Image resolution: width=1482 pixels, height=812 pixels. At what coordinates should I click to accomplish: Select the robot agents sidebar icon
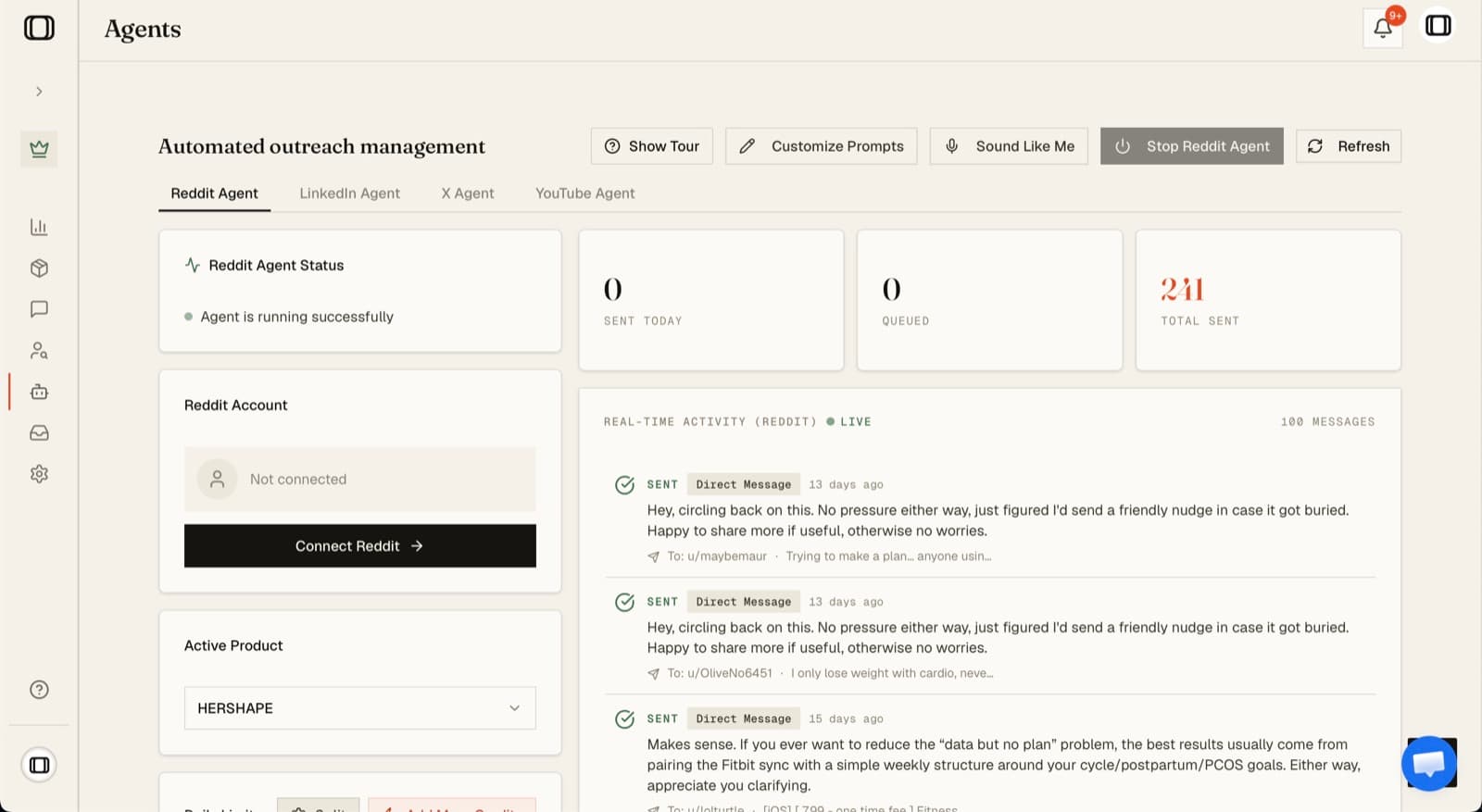[x=39, y=392]
